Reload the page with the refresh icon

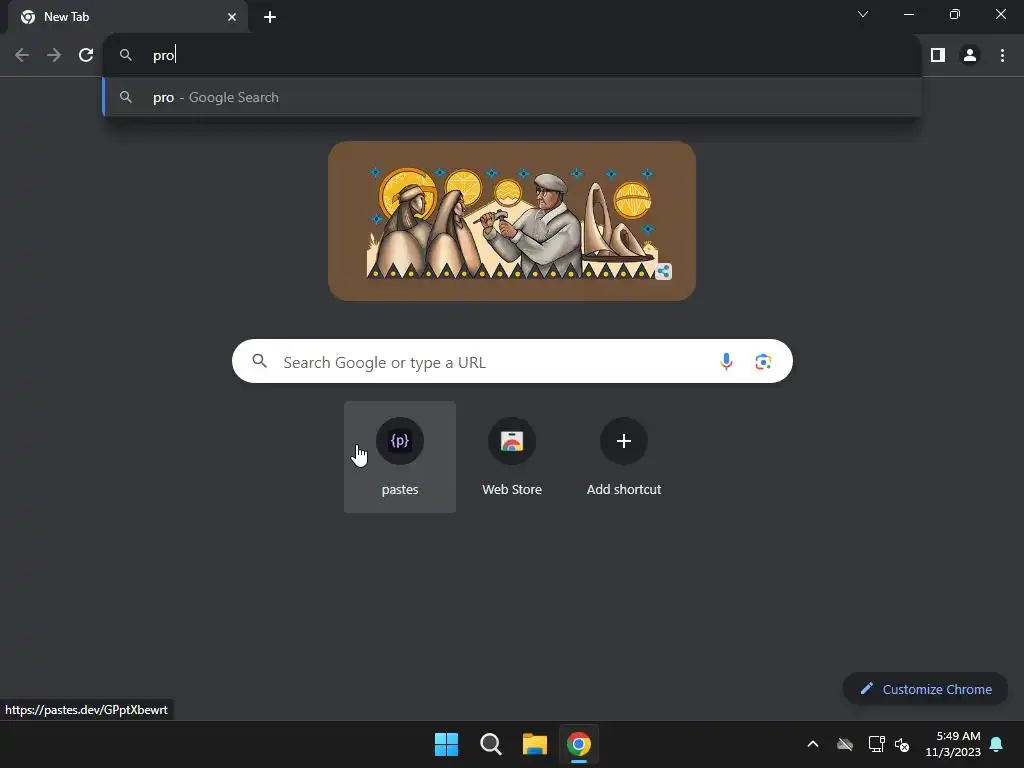coord(86,56)
